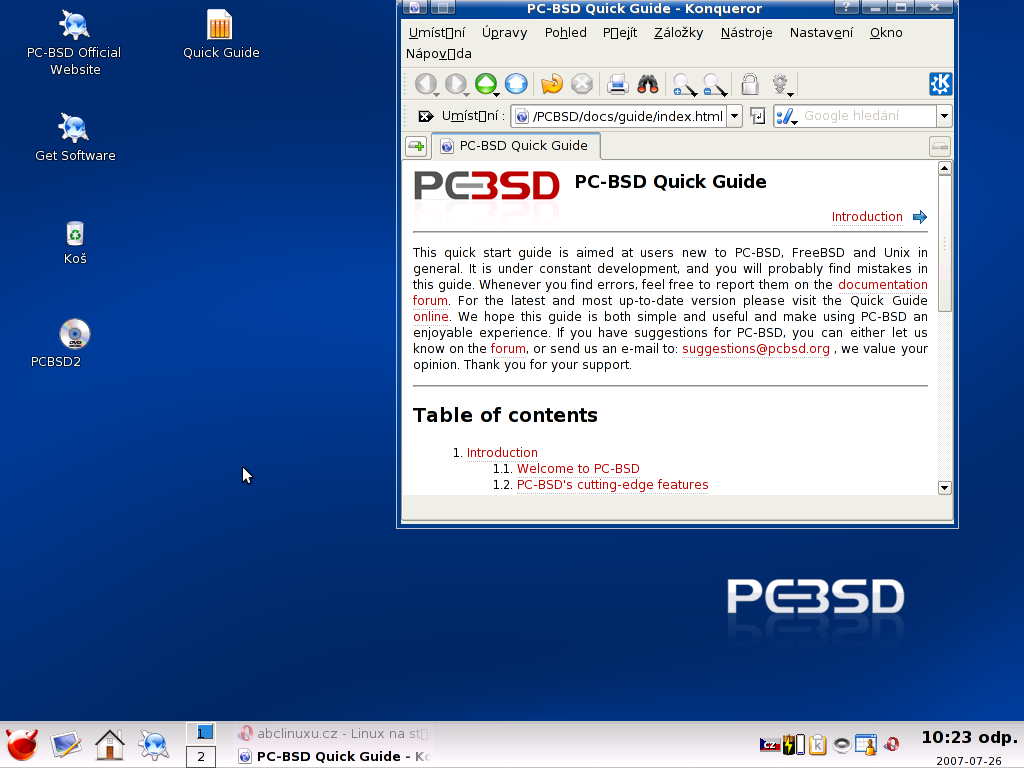Open Introduction in the Table of contents
The width and height of the screenshot is (1024, 768).
[x=502, y=453]
